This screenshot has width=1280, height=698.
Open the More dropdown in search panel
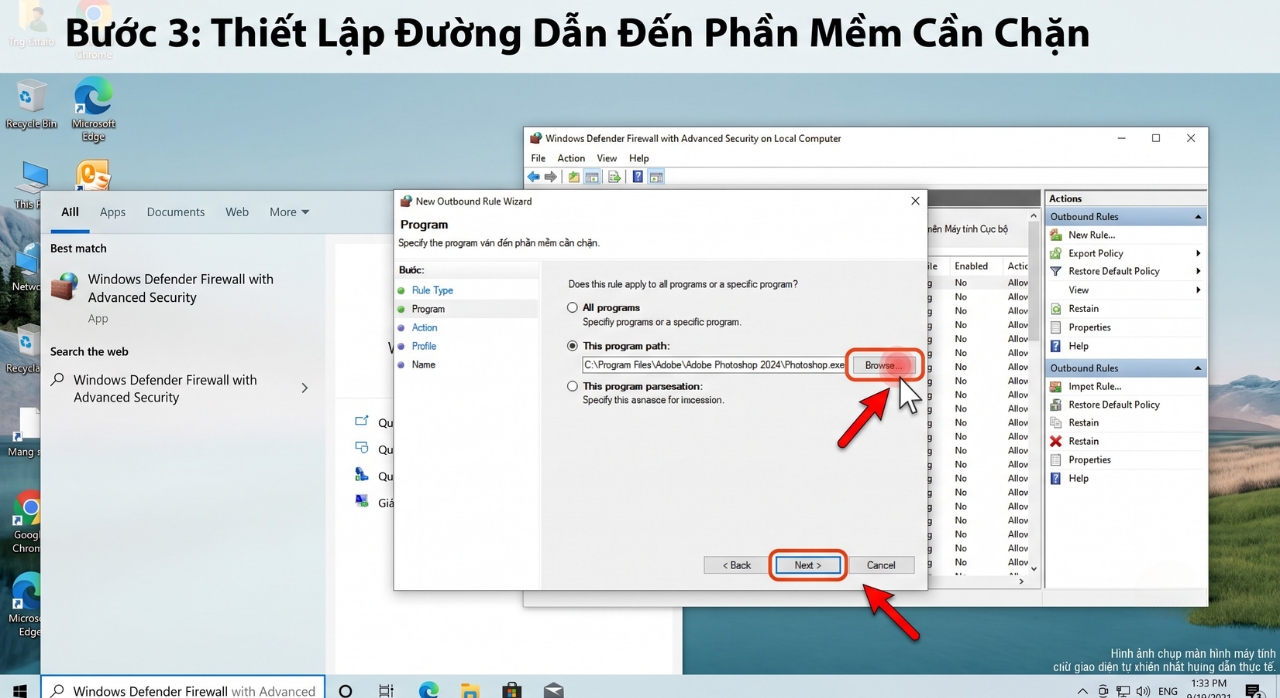(289, 212)
